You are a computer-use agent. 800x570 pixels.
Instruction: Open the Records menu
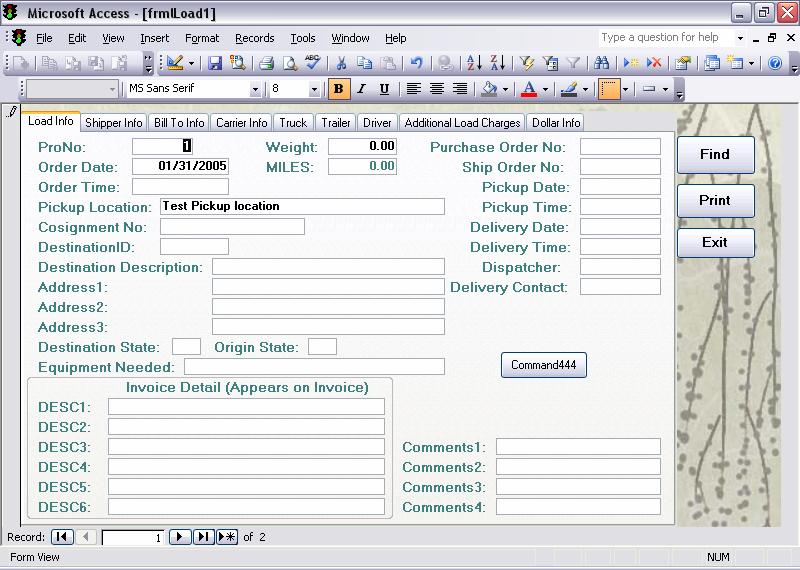pos(254,38)
